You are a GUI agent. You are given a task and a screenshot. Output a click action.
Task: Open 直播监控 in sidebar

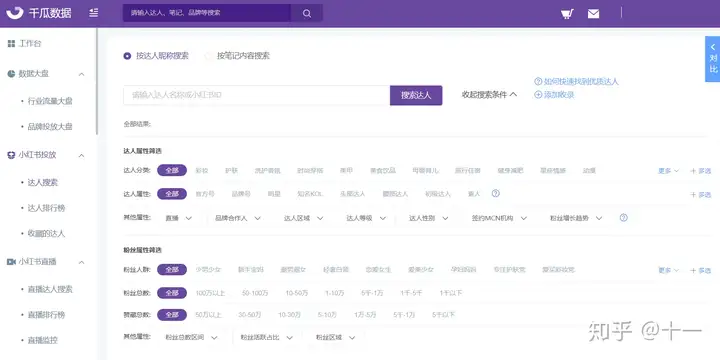43,340
